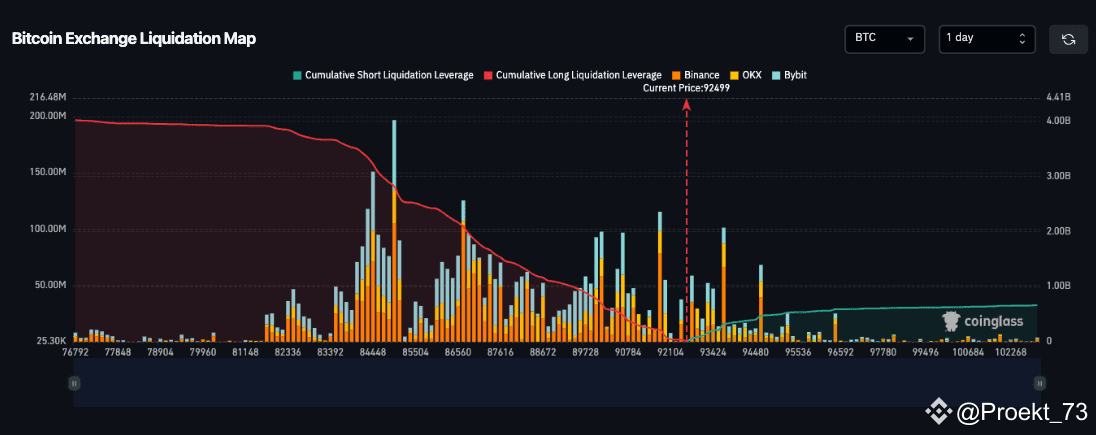Click the 79960 price axis label
The height and width of the screenshot is (435, 1096).
(x=203, y=353)
